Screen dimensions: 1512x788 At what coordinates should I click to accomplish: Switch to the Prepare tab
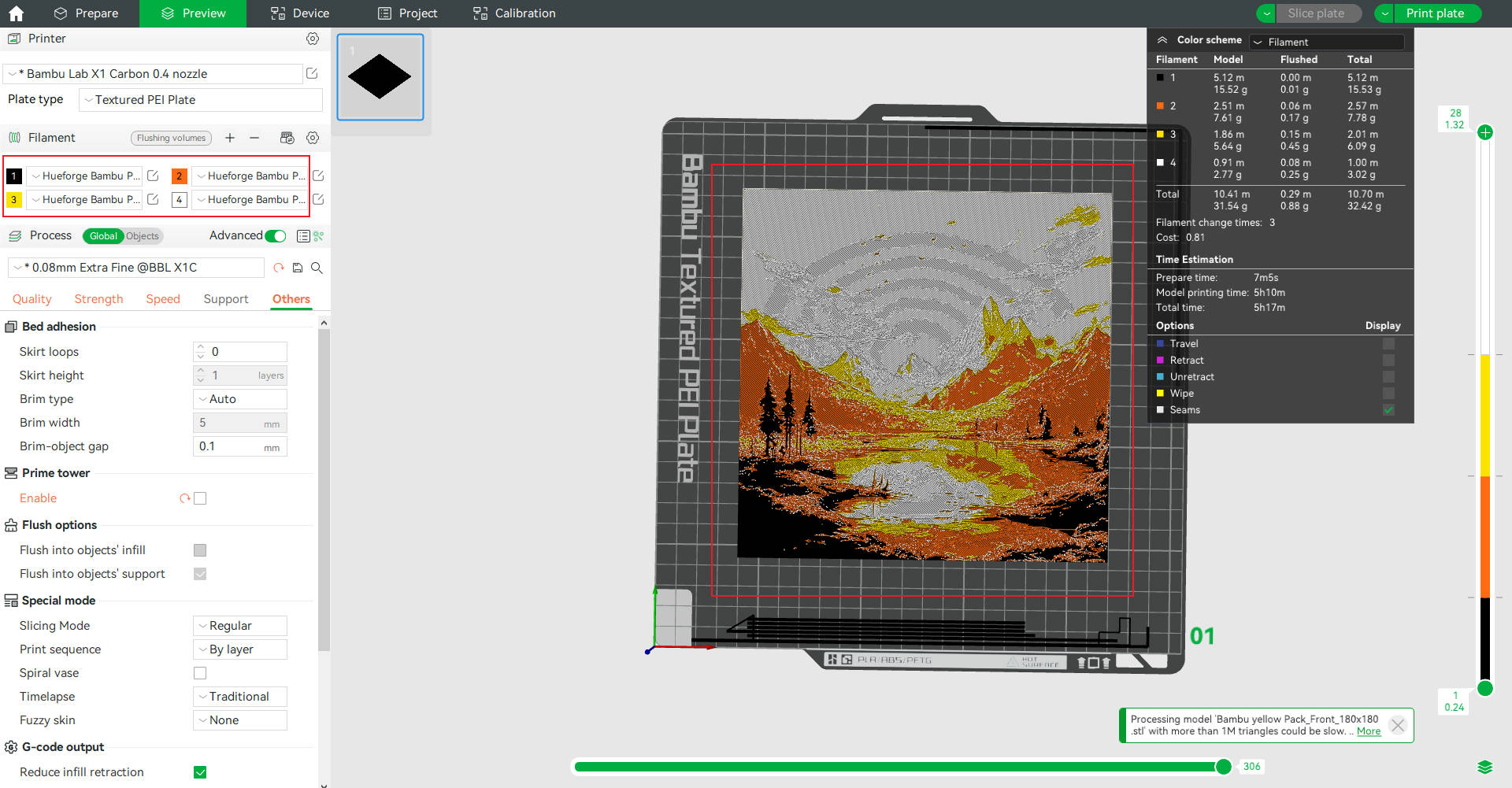(x=86, y=13)
